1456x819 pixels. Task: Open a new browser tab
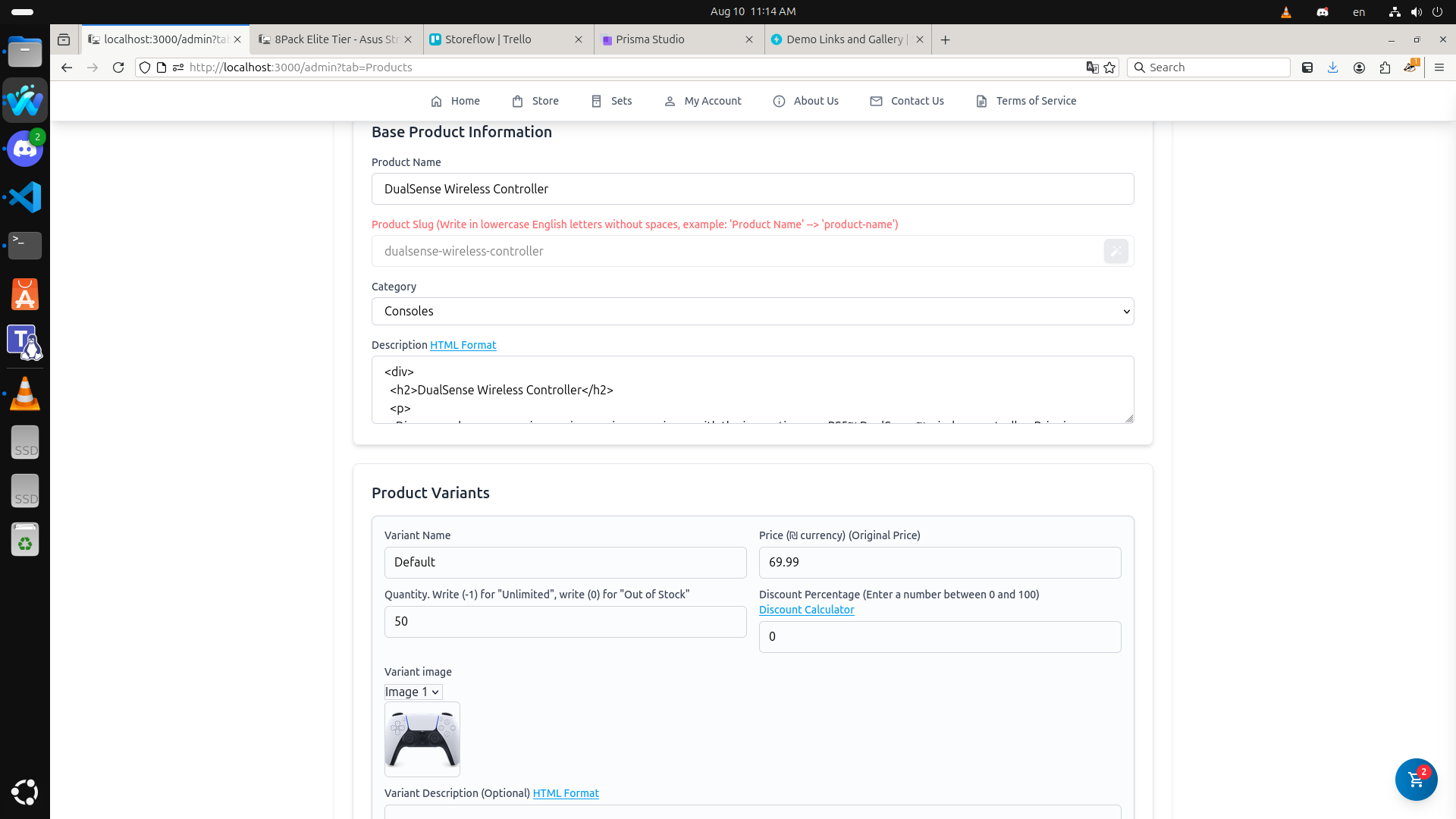(945, 39)
